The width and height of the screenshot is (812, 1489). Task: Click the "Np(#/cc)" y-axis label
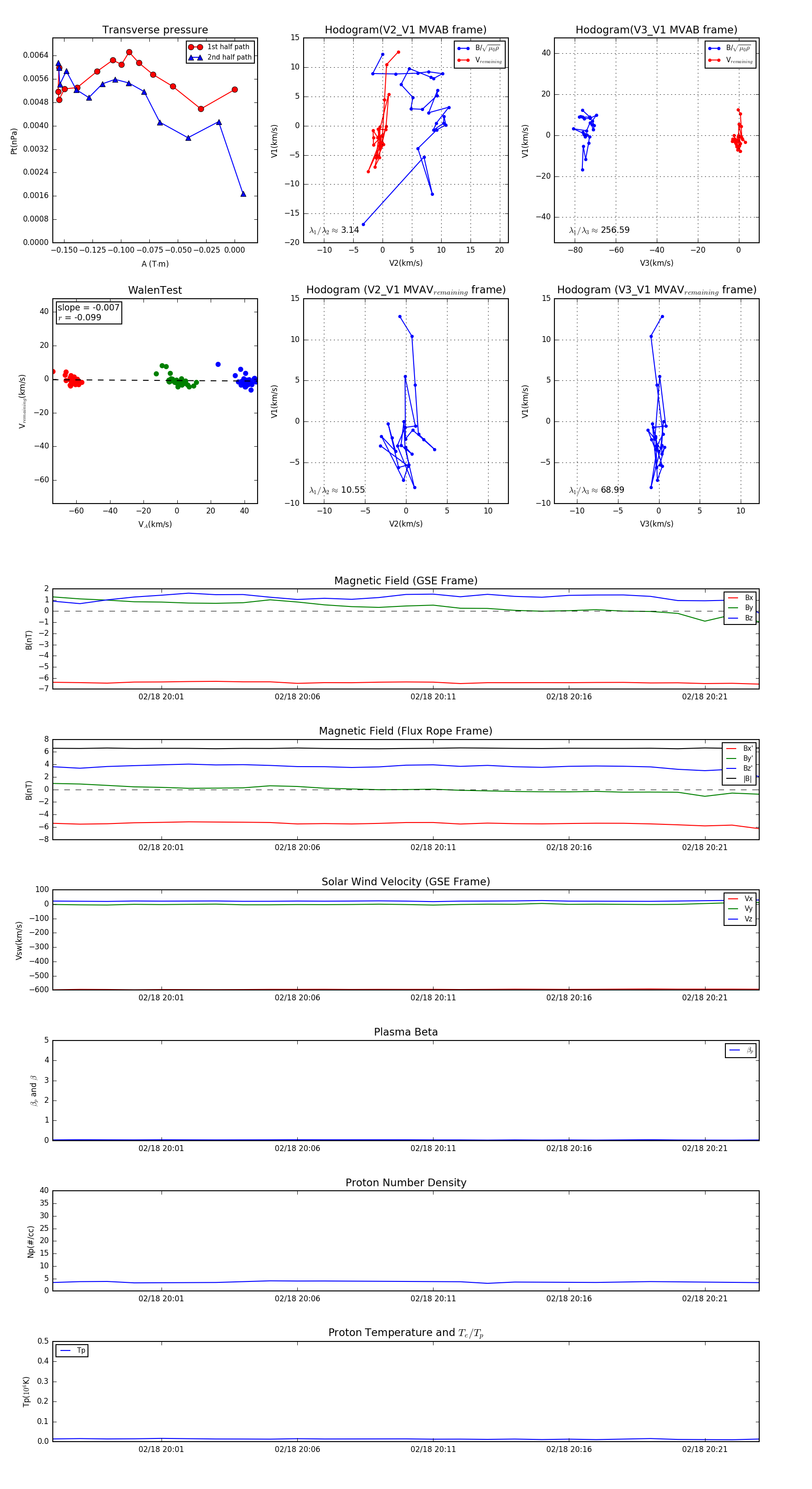31,1242
